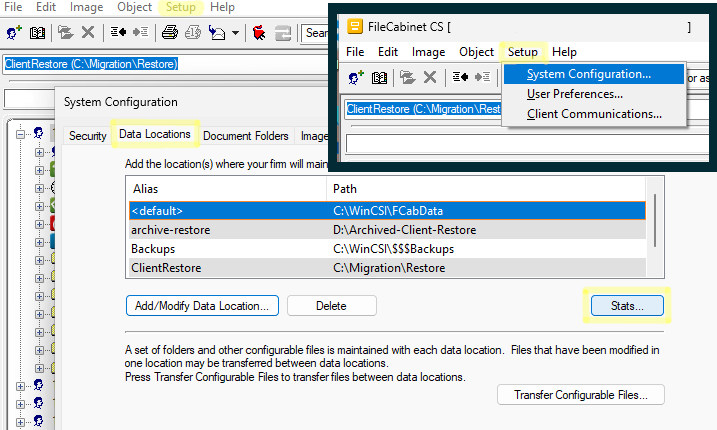Click the C:\WinCSI\$$$Backups path cell
Viewport: 717px width, 430px height.
click(x=393, y=249)
